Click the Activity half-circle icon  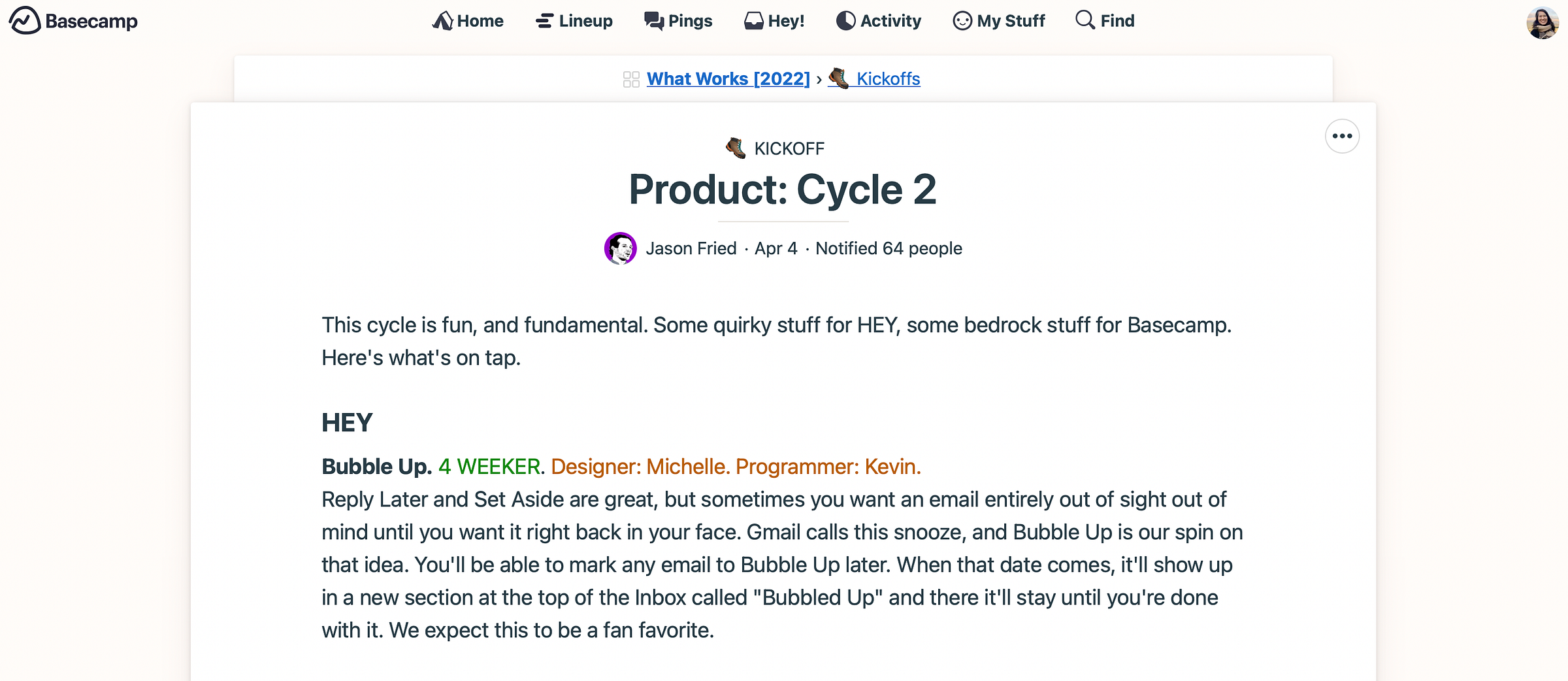pyautogui.click(x=845, y=21)
